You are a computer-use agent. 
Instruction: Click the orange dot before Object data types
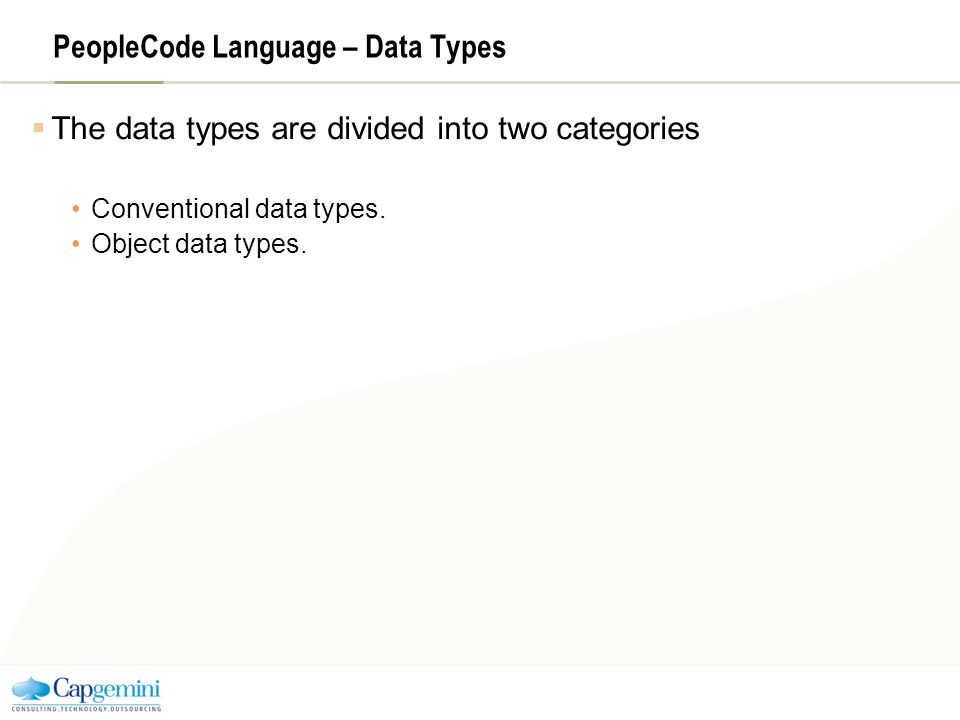tap(76, 244)
